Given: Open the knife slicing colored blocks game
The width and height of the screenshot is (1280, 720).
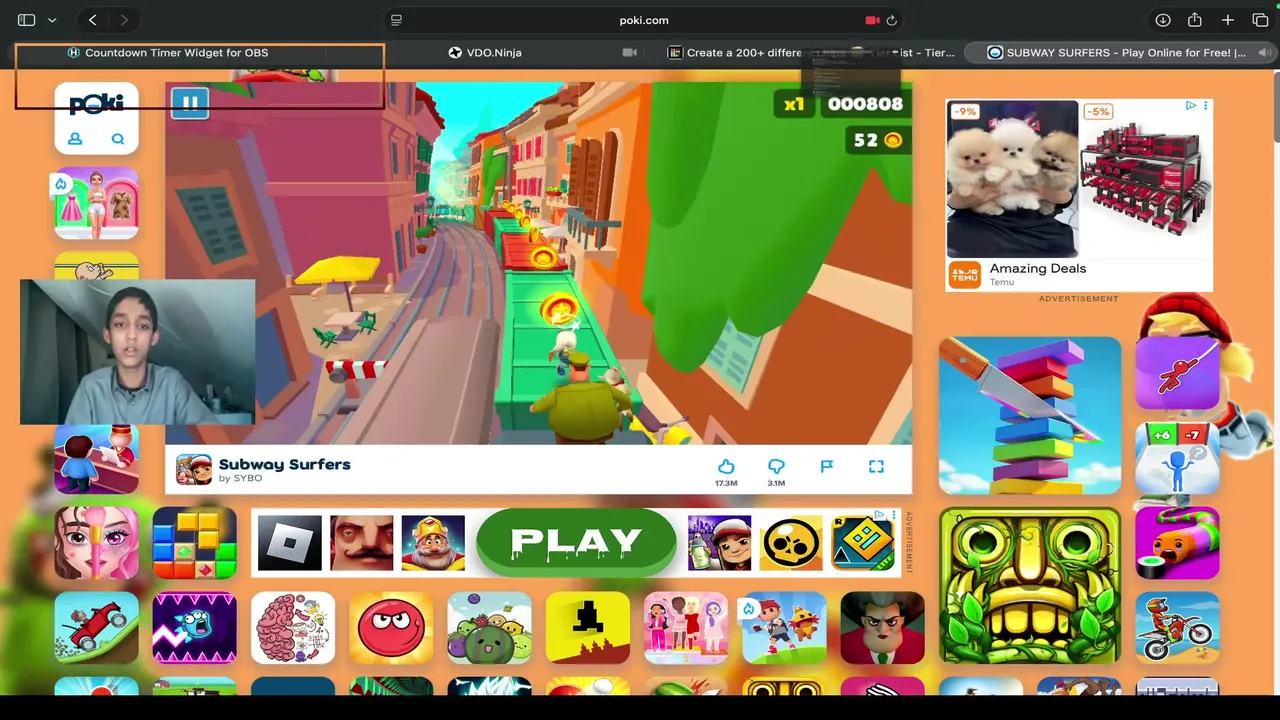Looking at the screenshot, I should [1030, 415].
